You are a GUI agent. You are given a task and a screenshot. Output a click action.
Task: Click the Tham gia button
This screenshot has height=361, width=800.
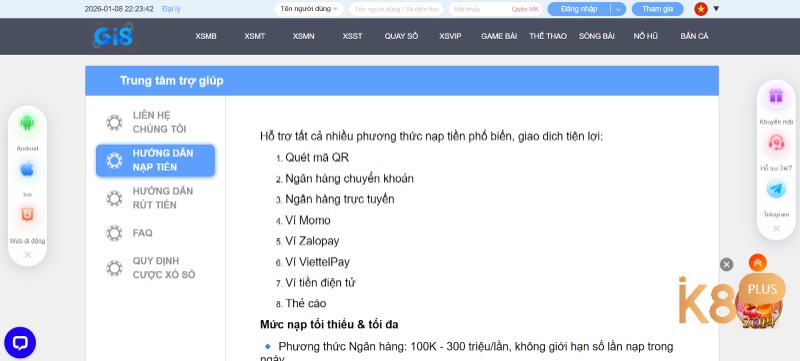point(657,9)
